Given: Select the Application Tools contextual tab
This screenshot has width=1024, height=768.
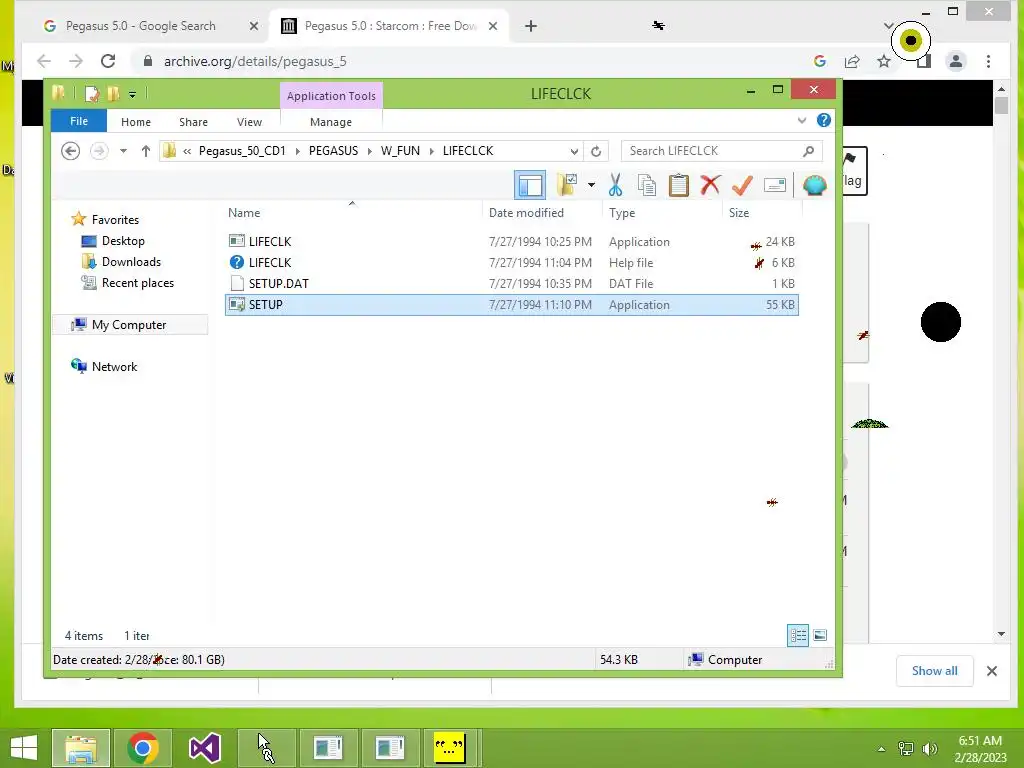Looking at the screenshot, I should (331, 96).
